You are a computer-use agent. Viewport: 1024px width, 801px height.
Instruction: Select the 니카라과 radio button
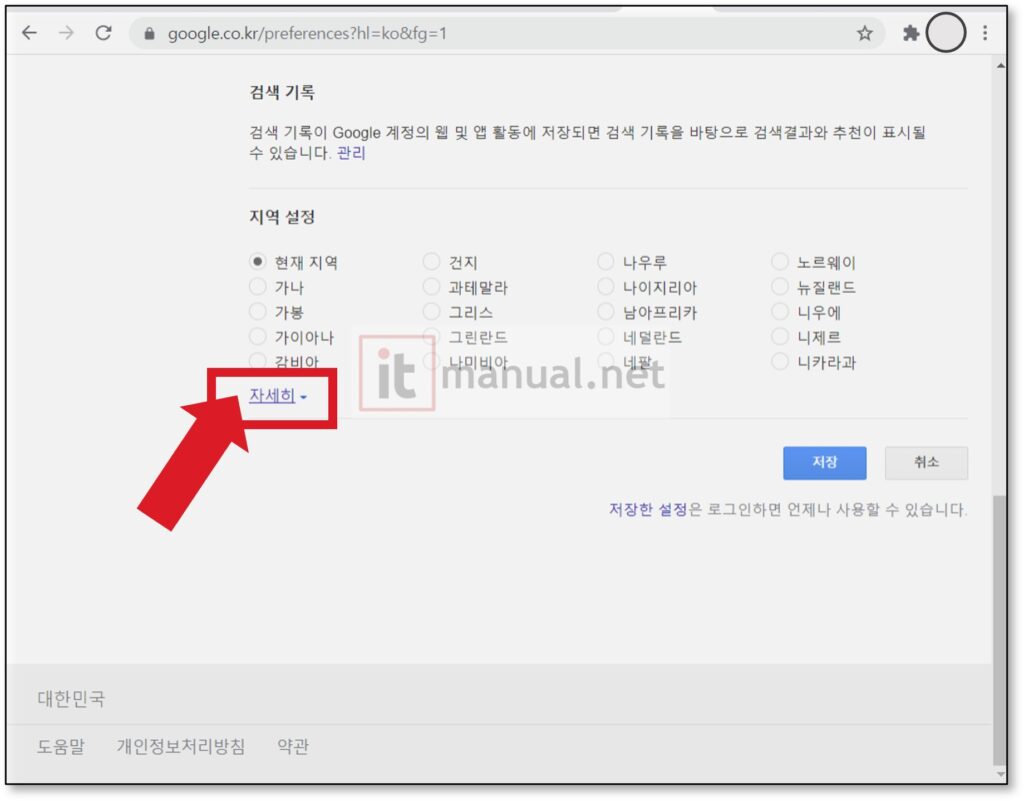click(780, 361)
